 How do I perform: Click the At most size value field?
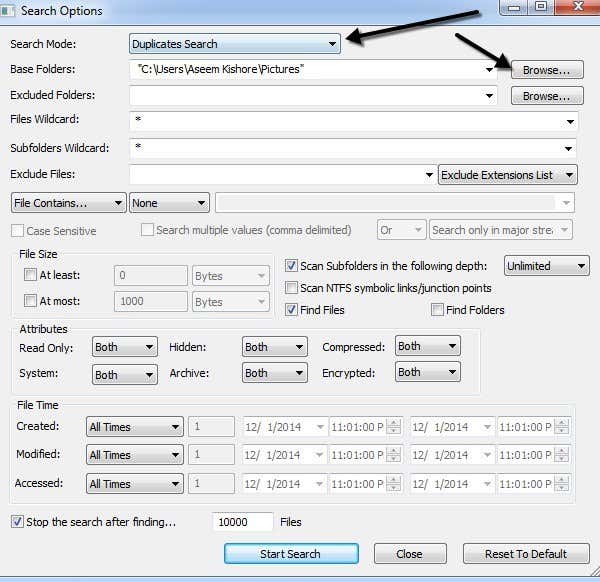(x=151, y=301)
